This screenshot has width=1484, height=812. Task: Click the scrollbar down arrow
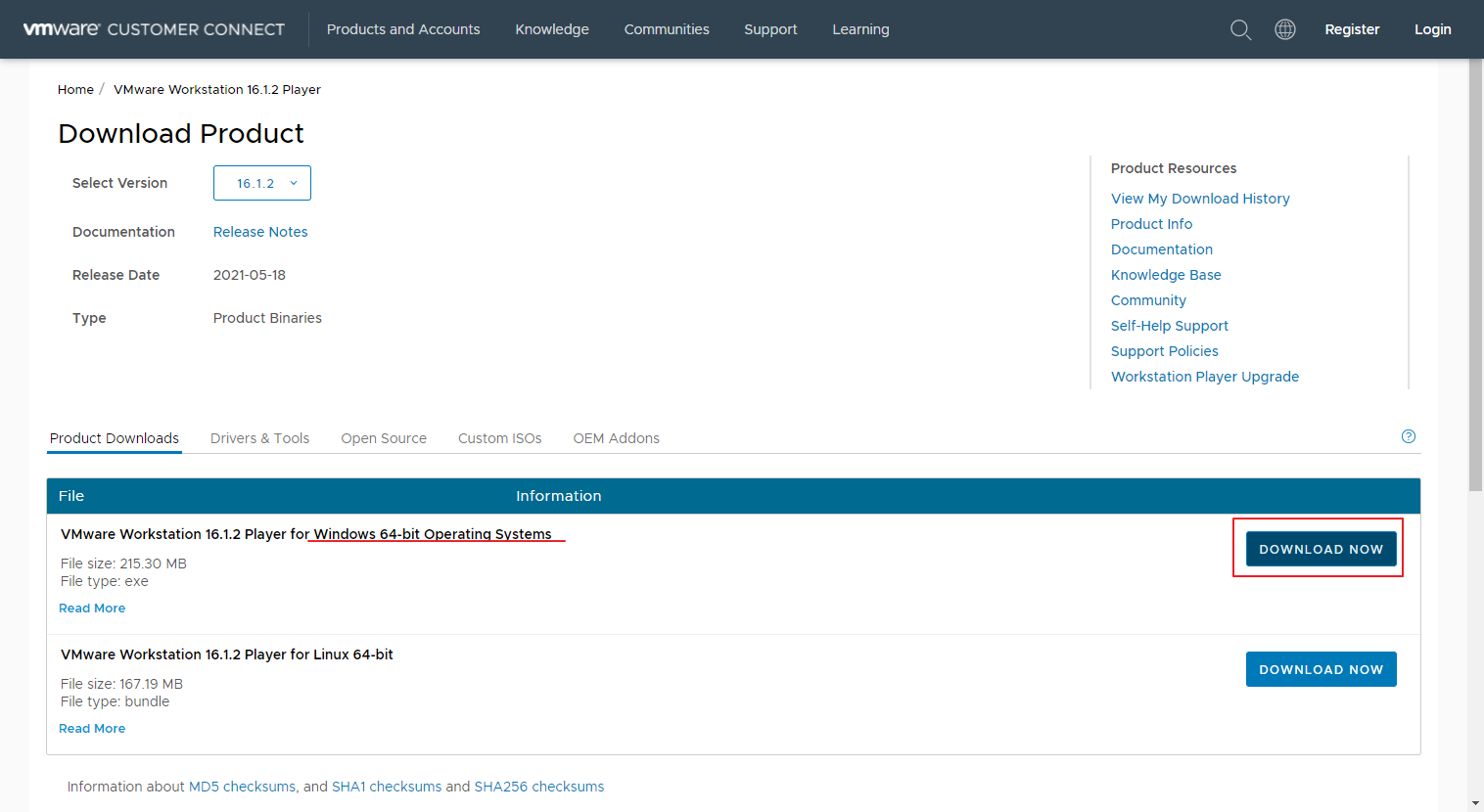click(1476, 804)
